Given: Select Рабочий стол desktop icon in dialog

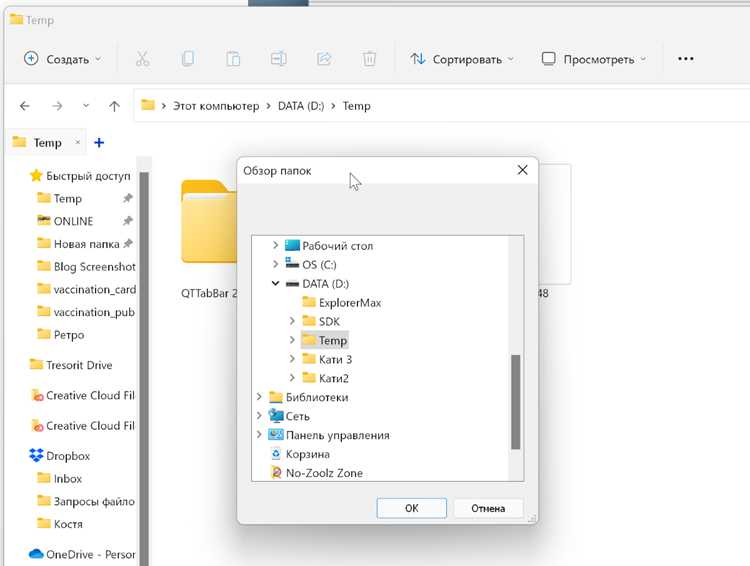Looking at the screenshot, I should pyautogui.click(x=292, y=245).
